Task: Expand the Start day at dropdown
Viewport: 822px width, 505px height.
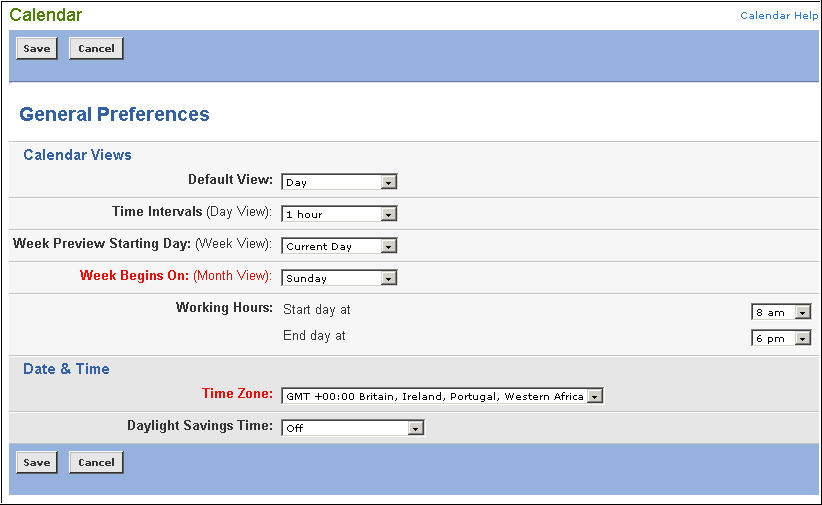Action: [x=781, y=312]
